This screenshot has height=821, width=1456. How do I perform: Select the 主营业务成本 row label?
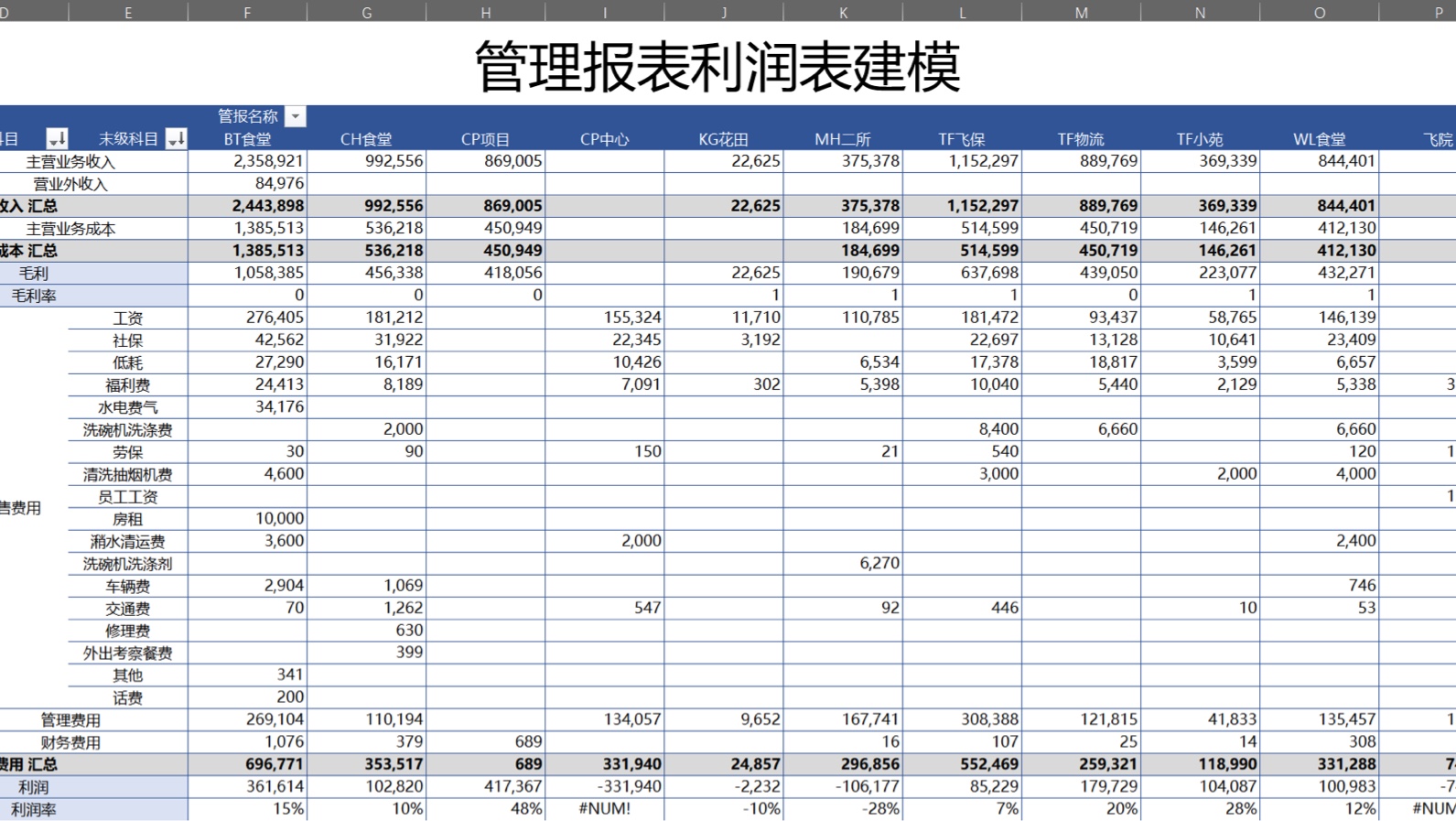point(70,229)
